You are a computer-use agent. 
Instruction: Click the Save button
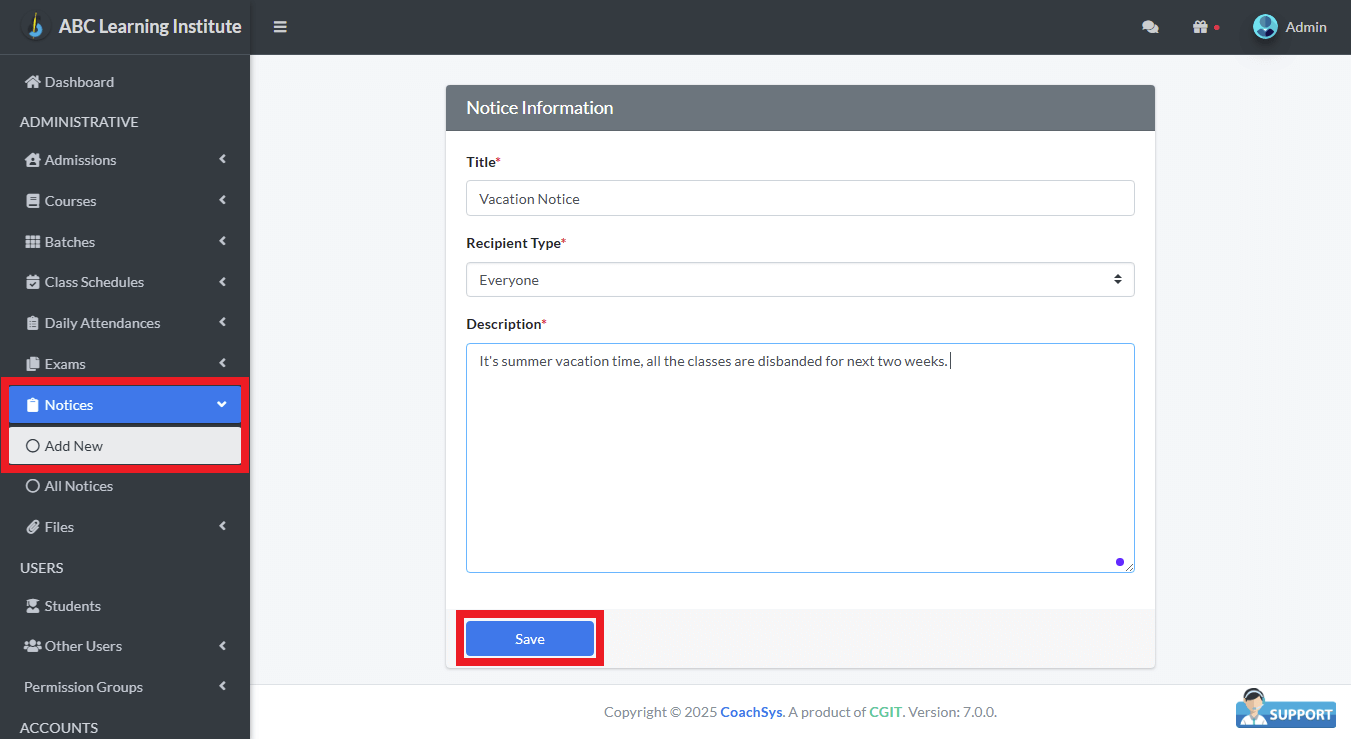click(x=530, y=639)
